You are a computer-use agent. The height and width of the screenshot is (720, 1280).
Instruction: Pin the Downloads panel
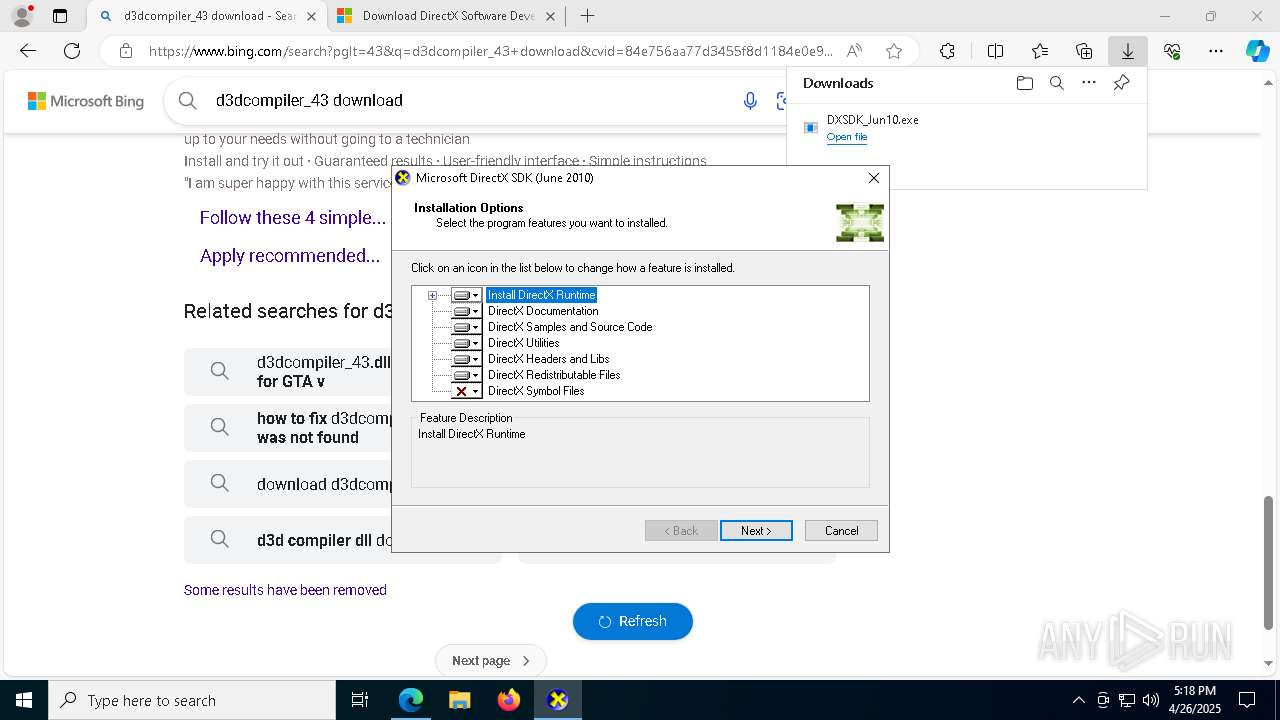tap(1121, 83)
